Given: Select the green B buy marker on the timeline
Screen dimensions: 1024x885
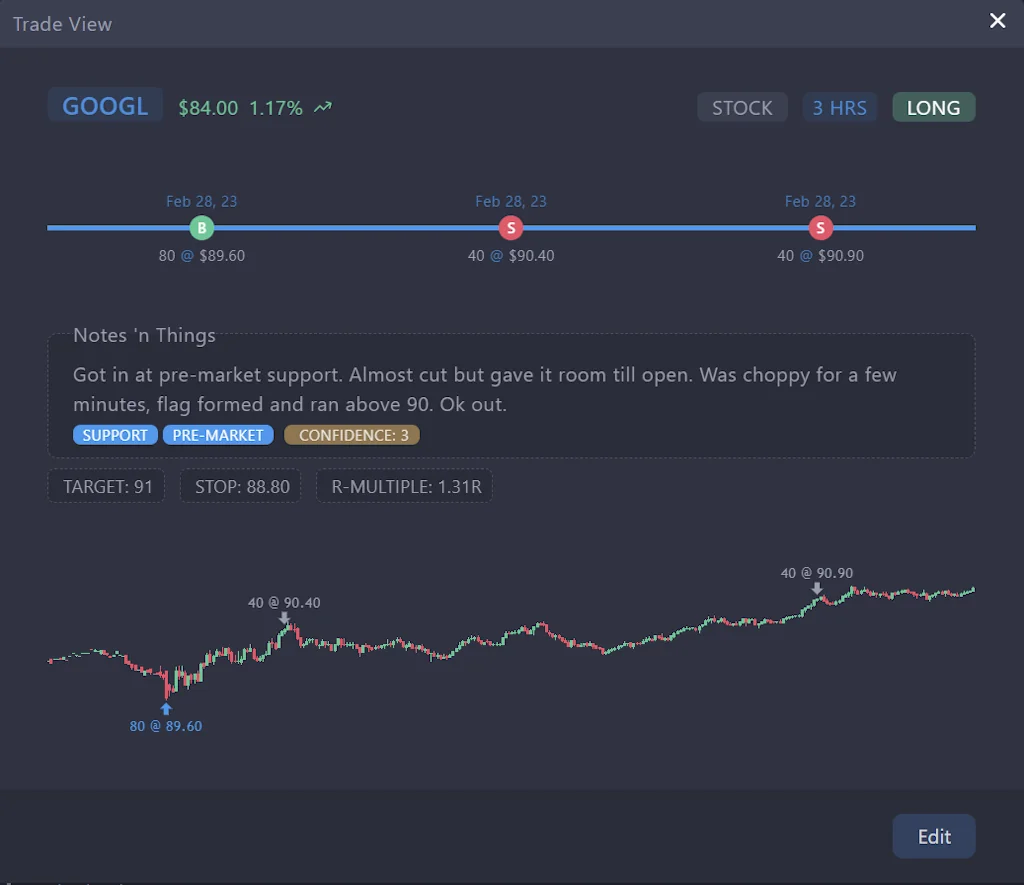Looking at the screenshot, I should point(201,228).
